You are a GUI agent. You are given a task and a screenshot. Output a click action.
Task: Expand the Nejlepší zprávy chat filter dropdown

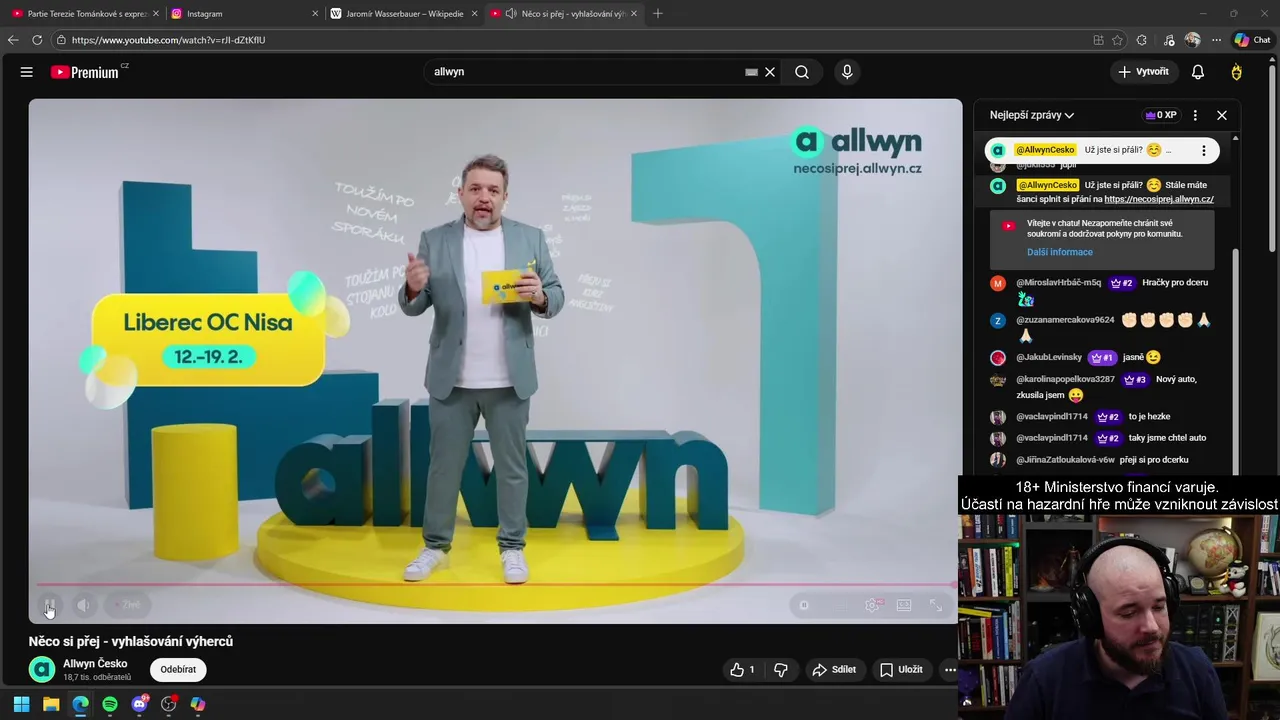1032,115
